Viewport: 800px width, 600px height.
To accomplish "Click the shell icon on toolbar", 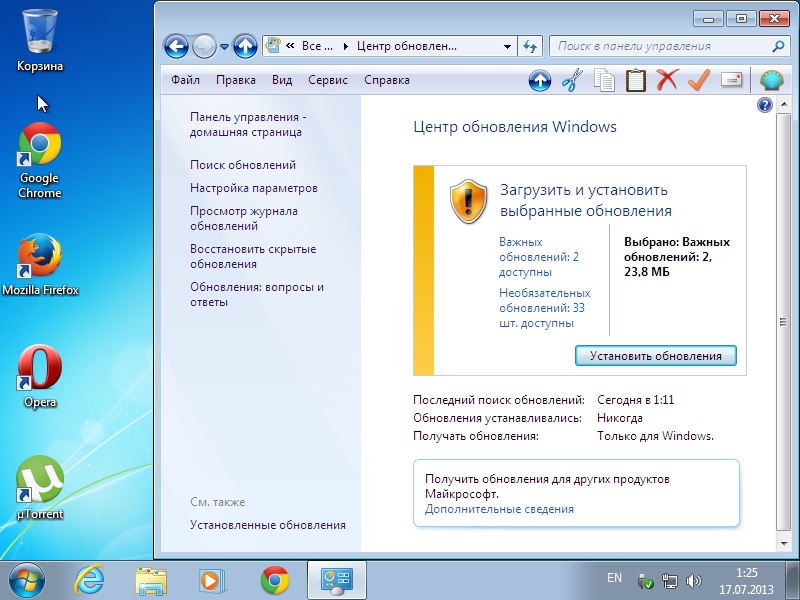I will coord(772,80).
